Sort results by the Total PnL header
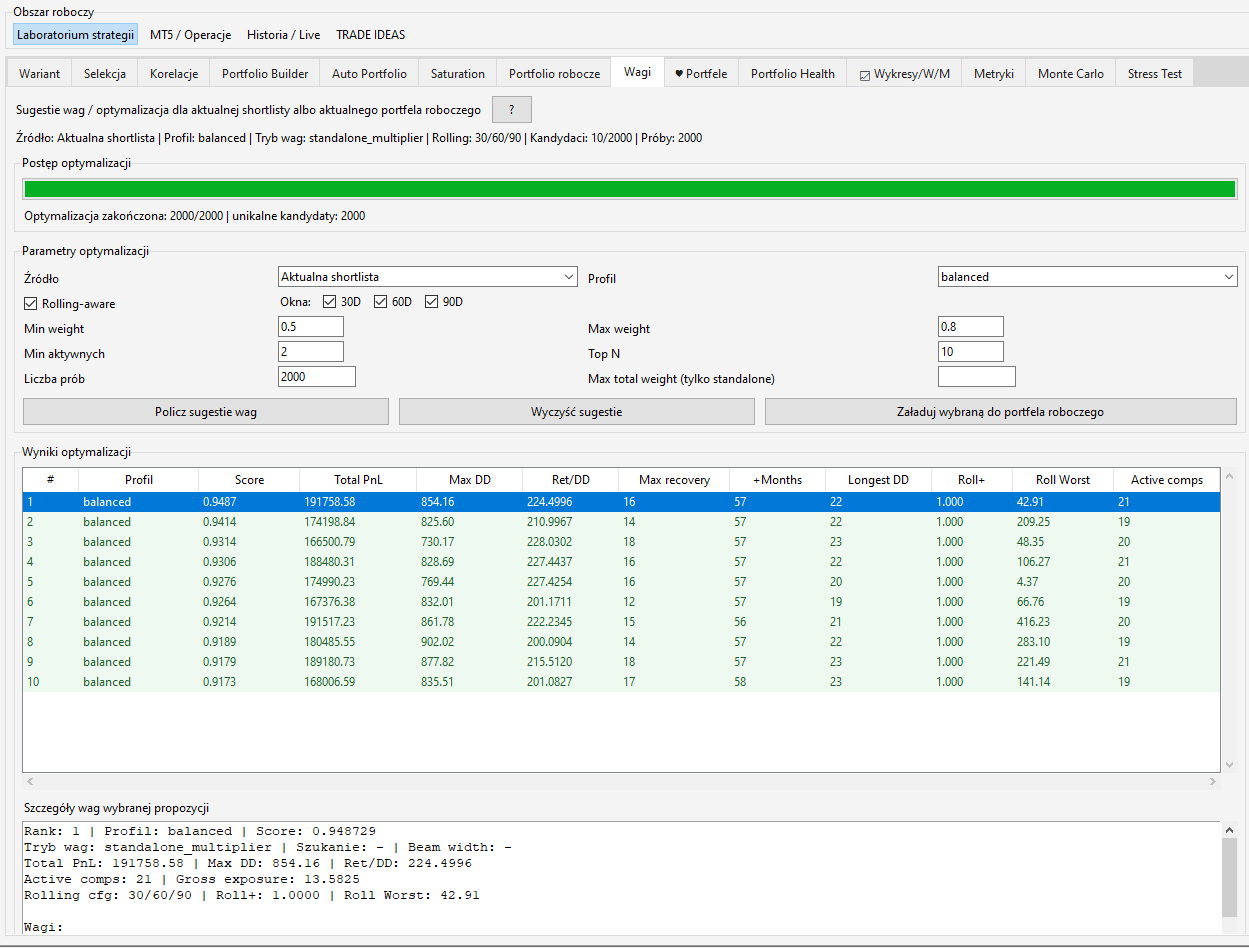 358,480
